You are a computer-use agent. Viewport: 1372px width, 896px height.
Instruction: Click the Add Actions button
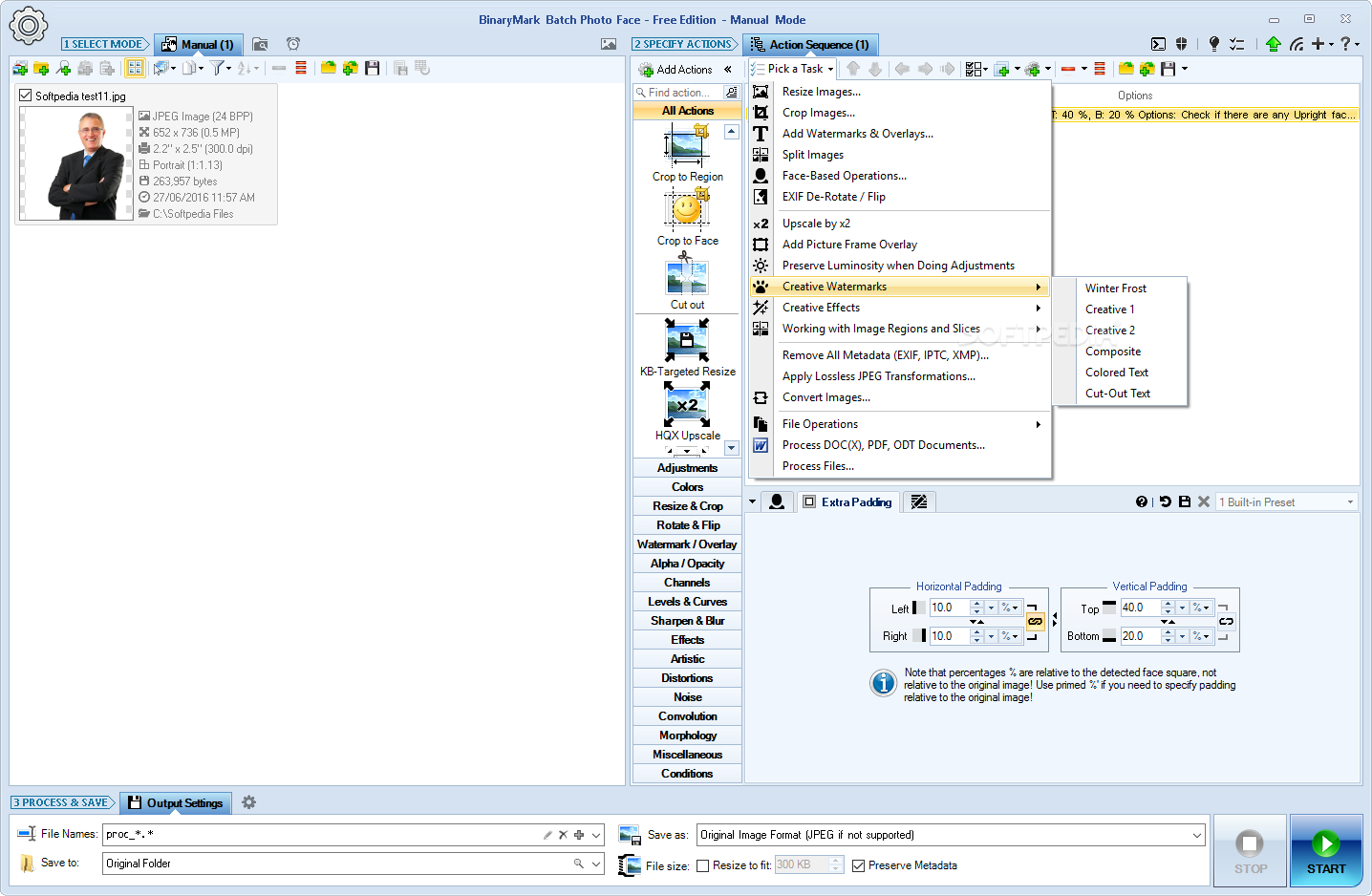point(675,69)
